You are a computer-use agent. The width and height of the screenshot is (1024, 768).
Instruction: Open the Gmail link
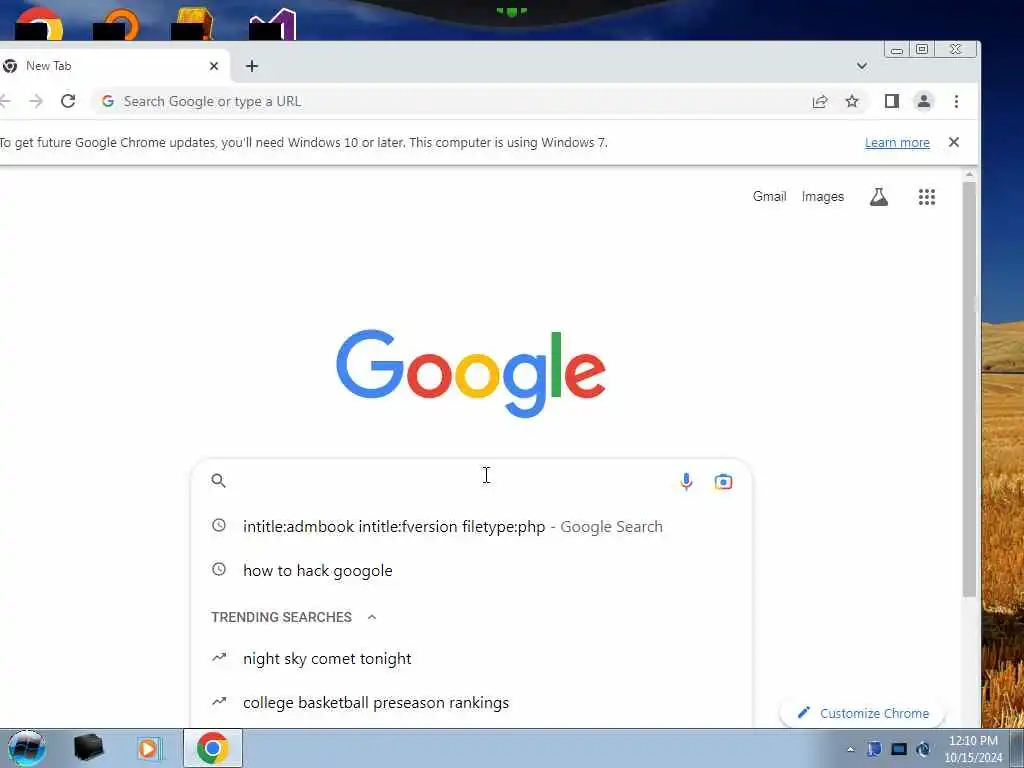pos(769,197)
